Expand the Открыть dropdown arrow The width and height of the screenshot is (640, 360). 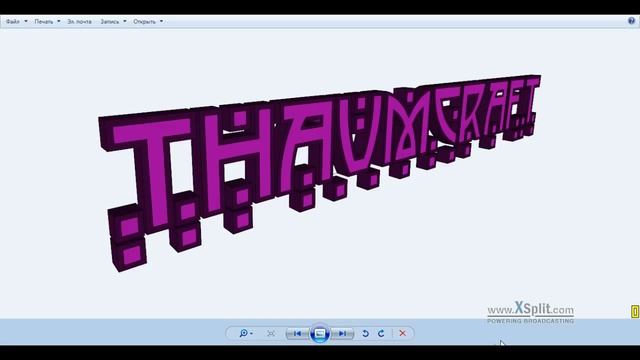(x=162, y=22)
